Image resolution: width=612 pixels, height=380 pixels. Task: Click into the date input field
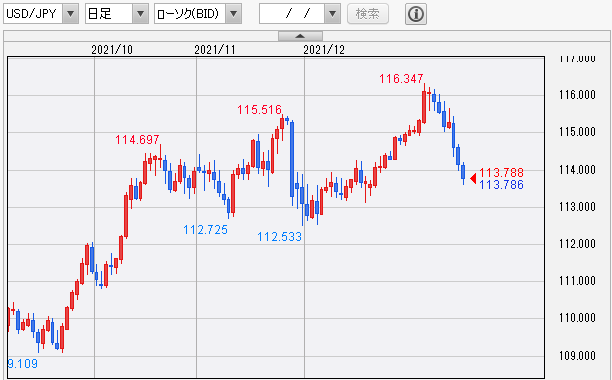tap(292, 14)
